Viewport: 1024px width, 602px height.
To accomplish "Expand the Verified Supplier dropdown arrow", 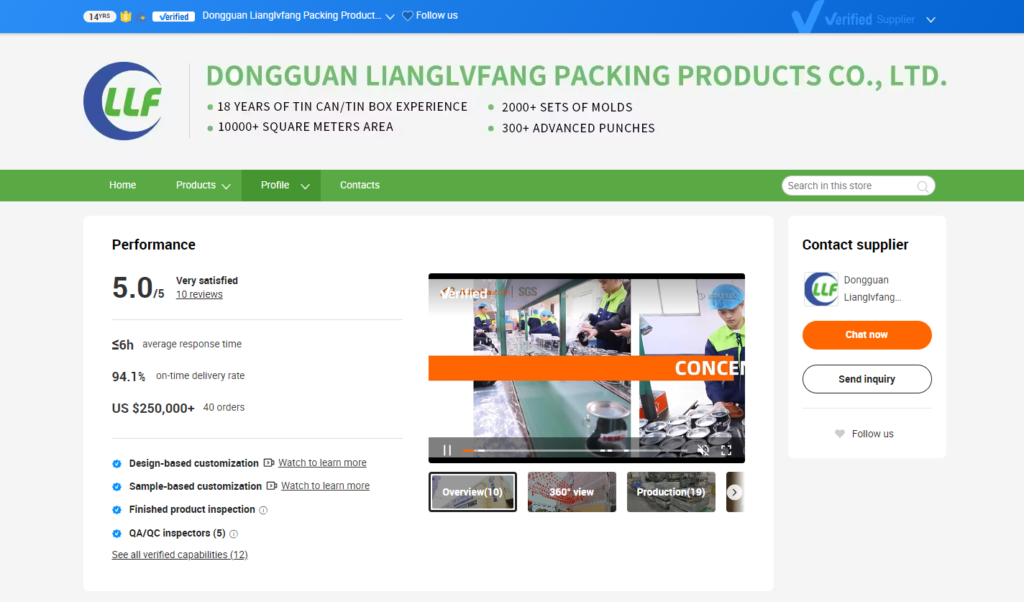I will [931, 20].
